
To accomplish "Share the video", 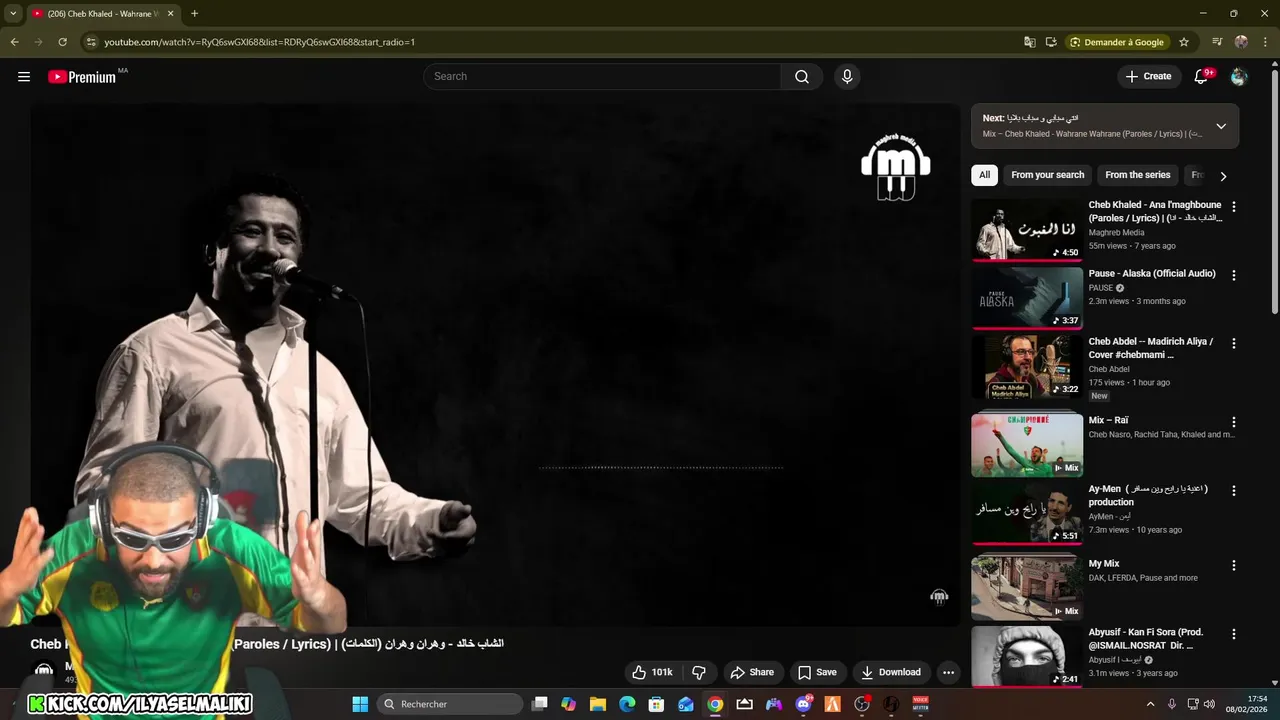I will coord(752,672).
